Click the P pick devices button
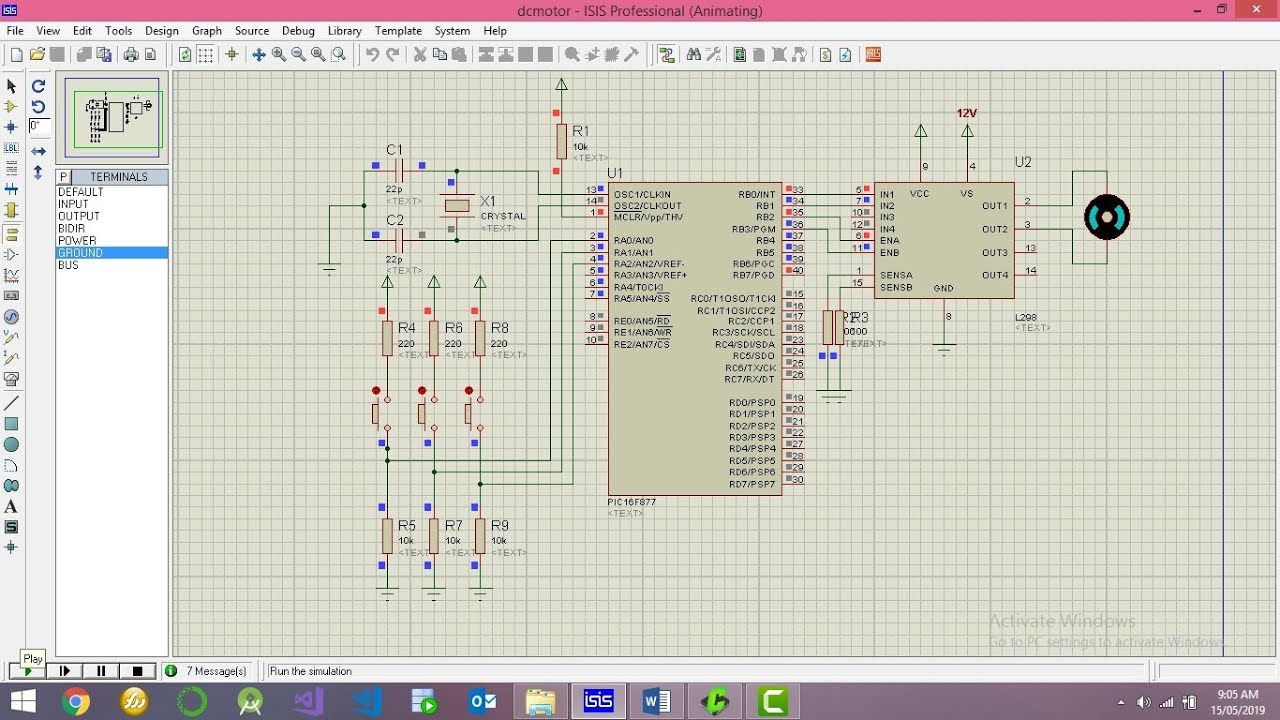This screenshot has width=1280, height=720. pos(63,177)
